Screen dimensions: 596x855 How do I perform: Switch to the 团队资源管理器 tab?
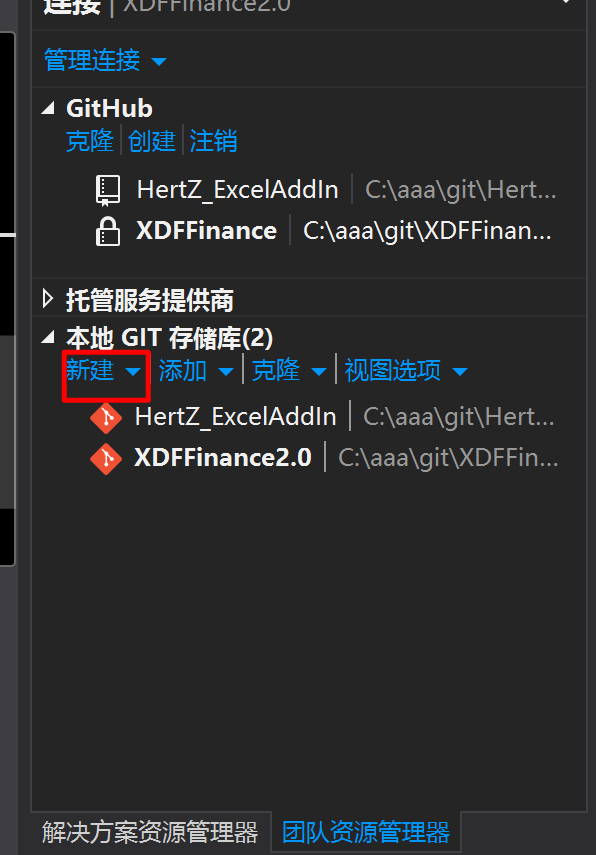[366, 832]
